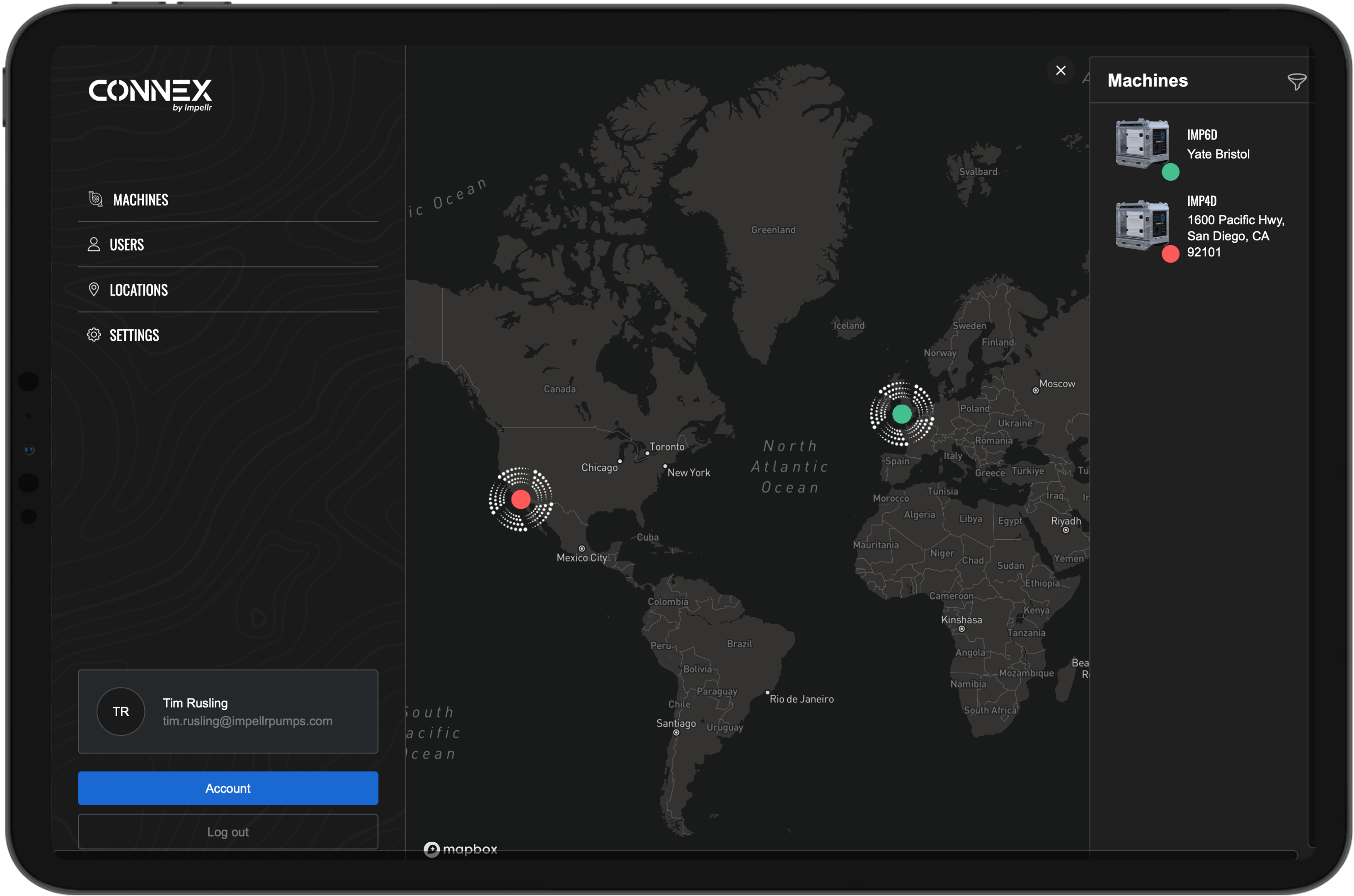Open the LOCATIONS menu item
The width and height of the screenshot is (1354, 896).
[x=139, y=290]
